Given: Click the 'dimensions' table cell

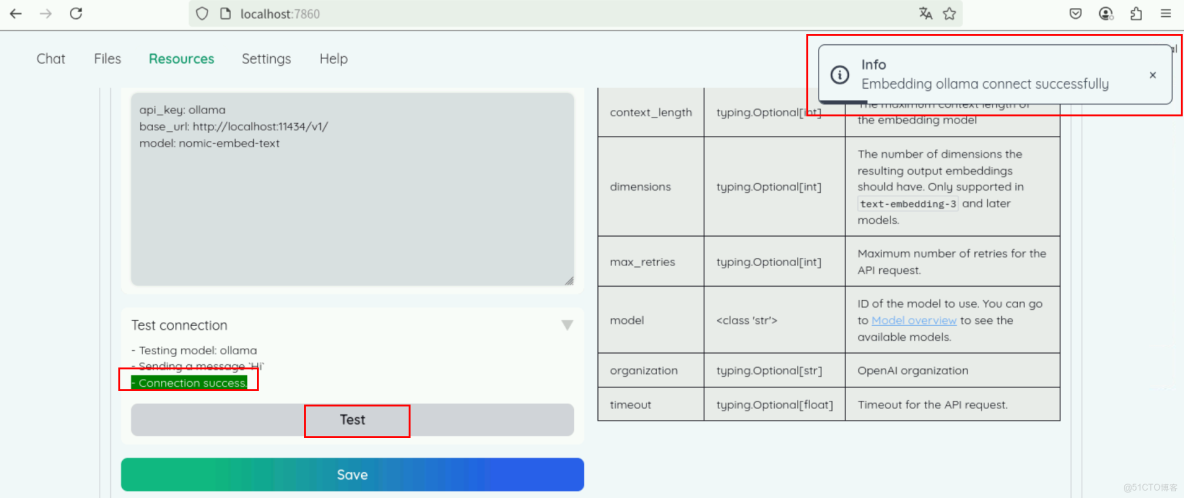Looking at the screenshot, I should pos(651,186).
